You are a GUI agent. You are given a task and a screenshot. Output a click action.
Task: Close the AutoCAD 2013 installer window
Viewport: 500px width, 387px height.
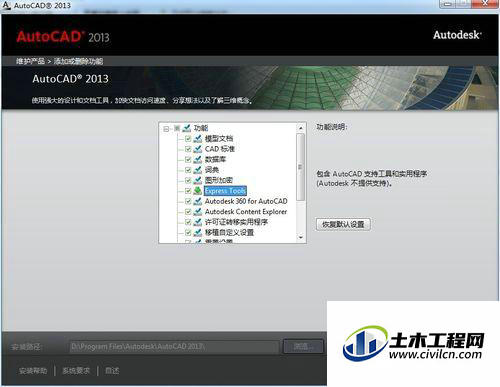tap(485, 4)
